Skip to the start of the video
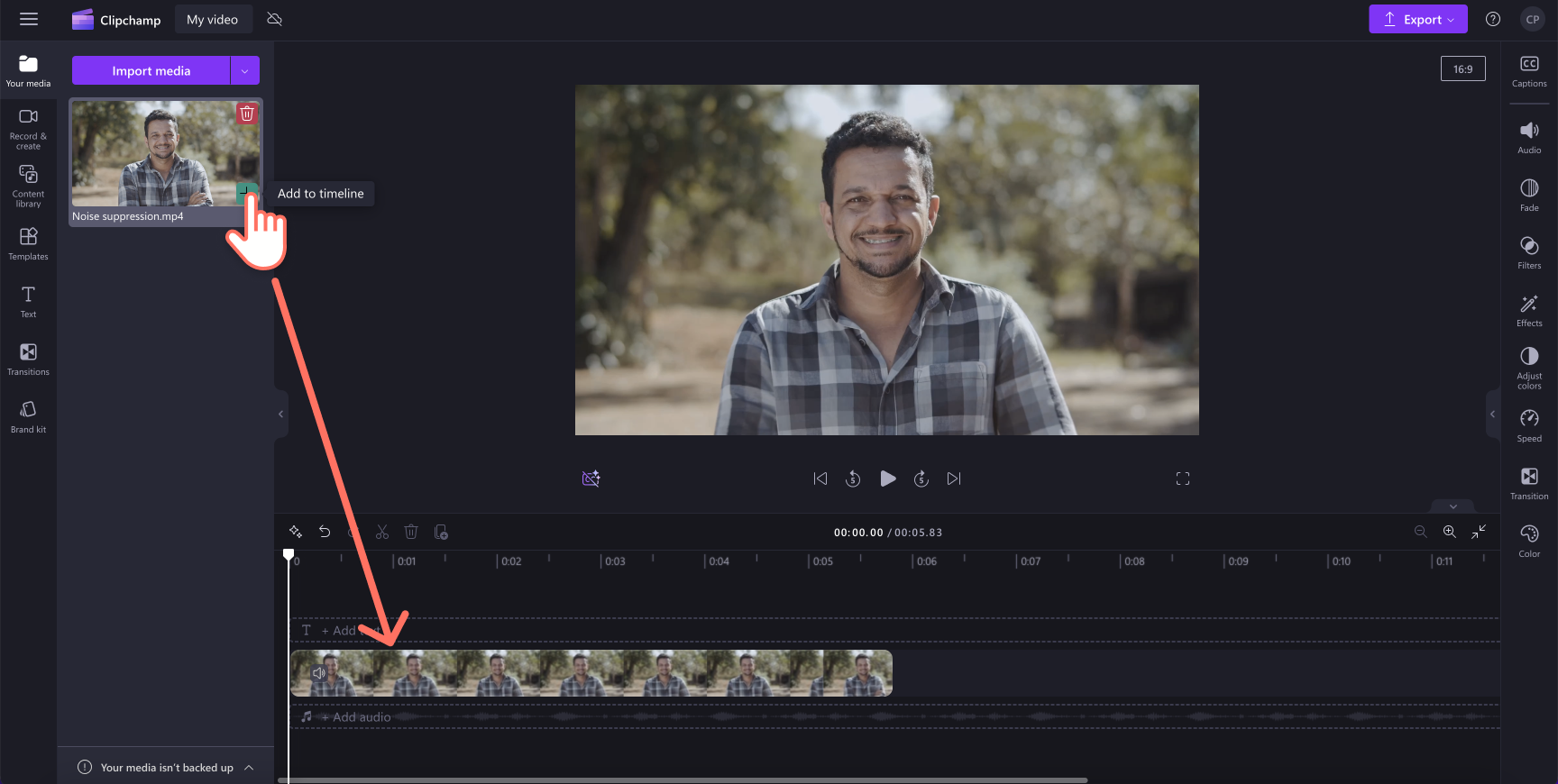Image resolution: width=1558 pixels, height=784 pixels. (x=820, y=479)
